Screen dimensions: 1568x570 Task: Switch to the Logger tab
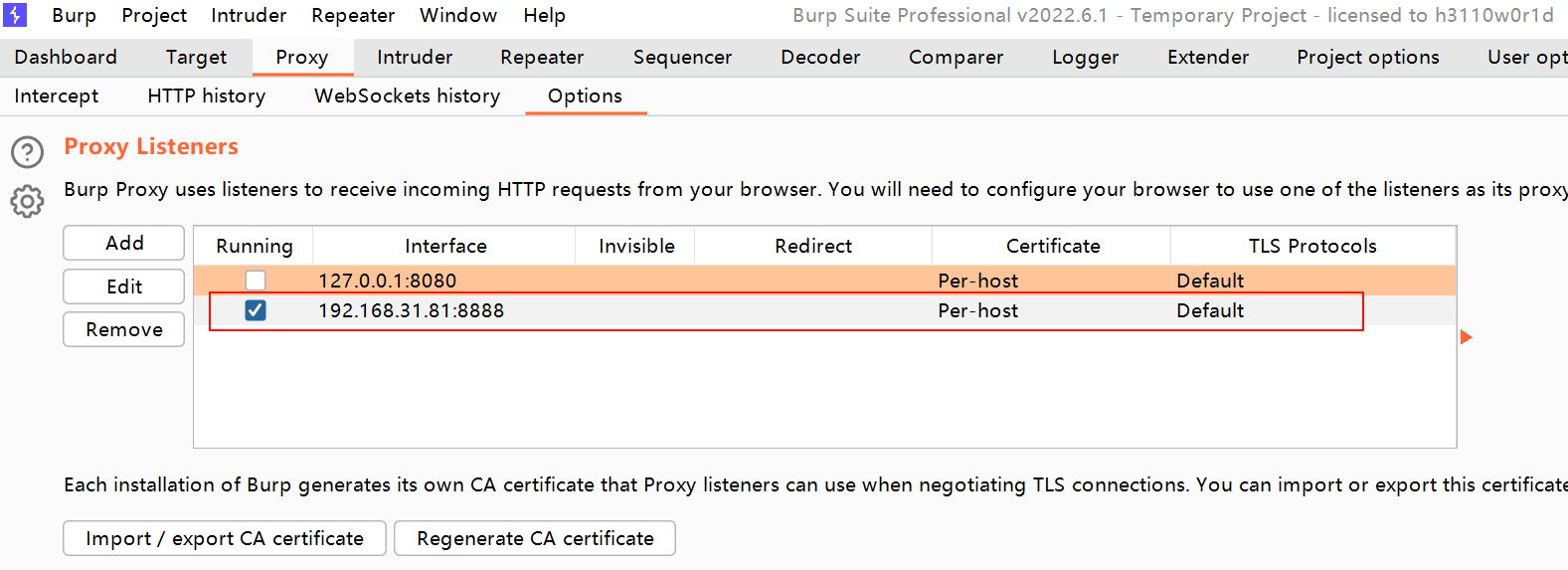[x=1086, y=57]
